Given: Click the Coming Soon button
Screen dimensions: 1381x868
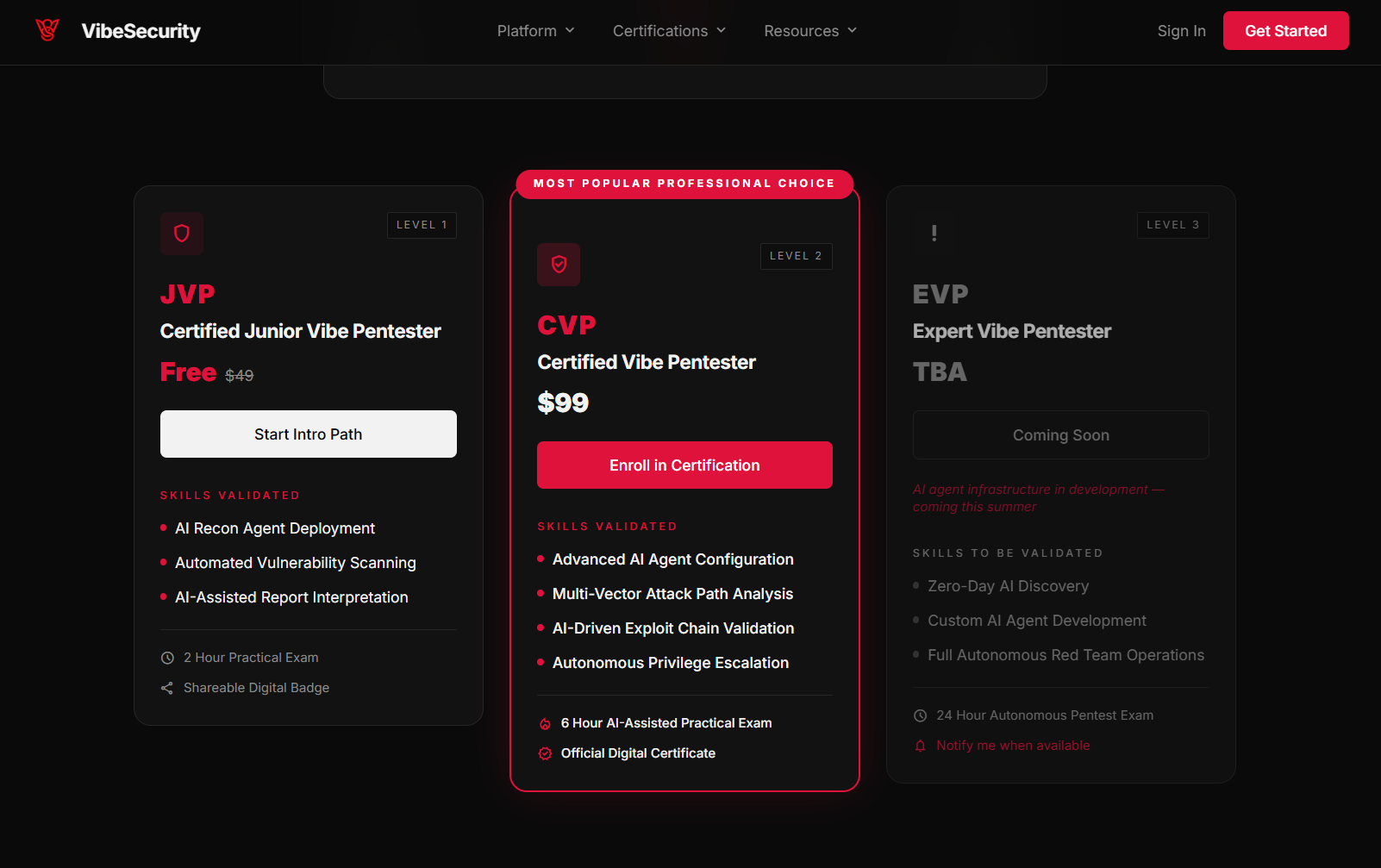Looking at the screenshot, I should (1060, 434).
